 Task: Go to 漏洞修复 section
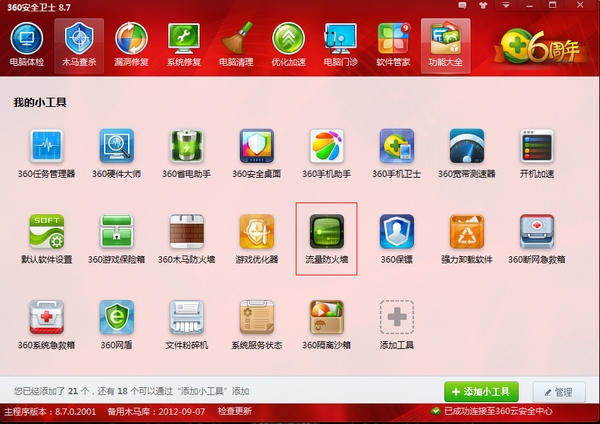[x=131, y=44]
